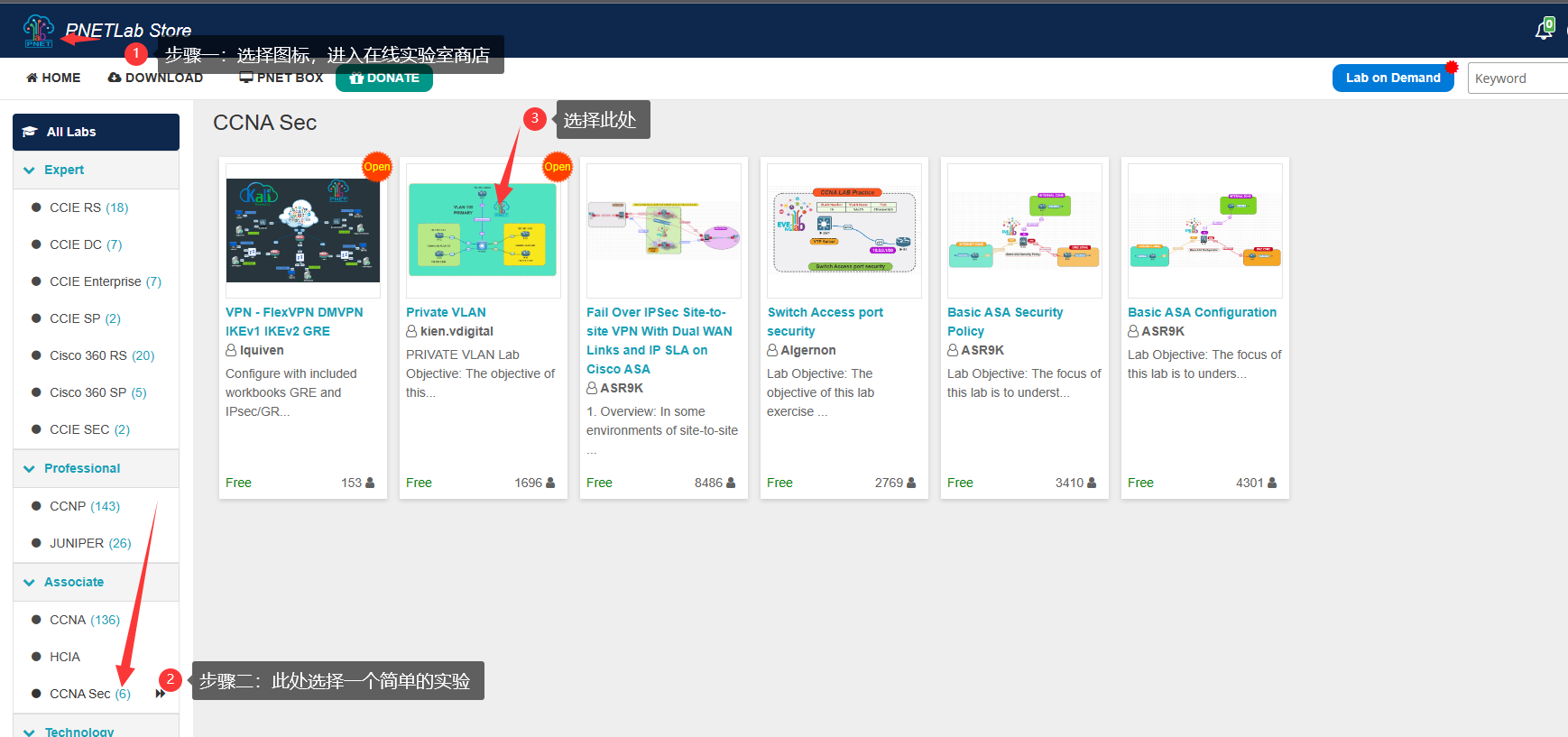The width and height of the screenshot is (1568, 737).
Task: Click the PNETLab logo icon
Action: click(39, 31)
